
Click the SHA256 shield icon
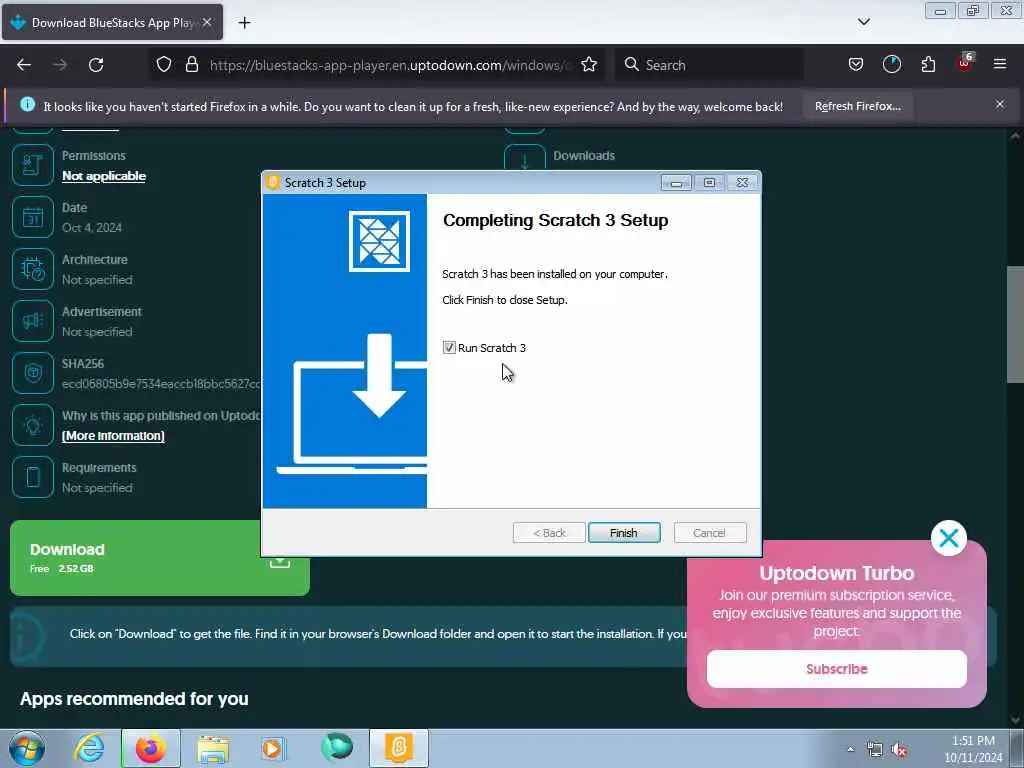[33, 373]
